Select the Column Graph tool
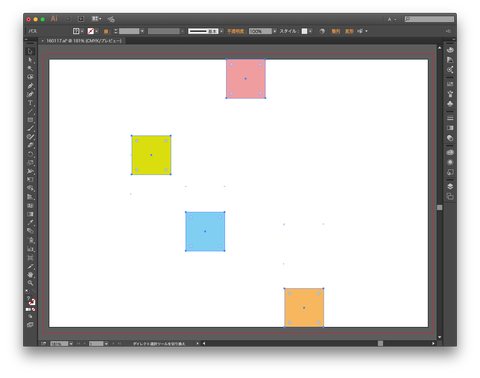Screen dimensions: 480x378 coord(30,249)
